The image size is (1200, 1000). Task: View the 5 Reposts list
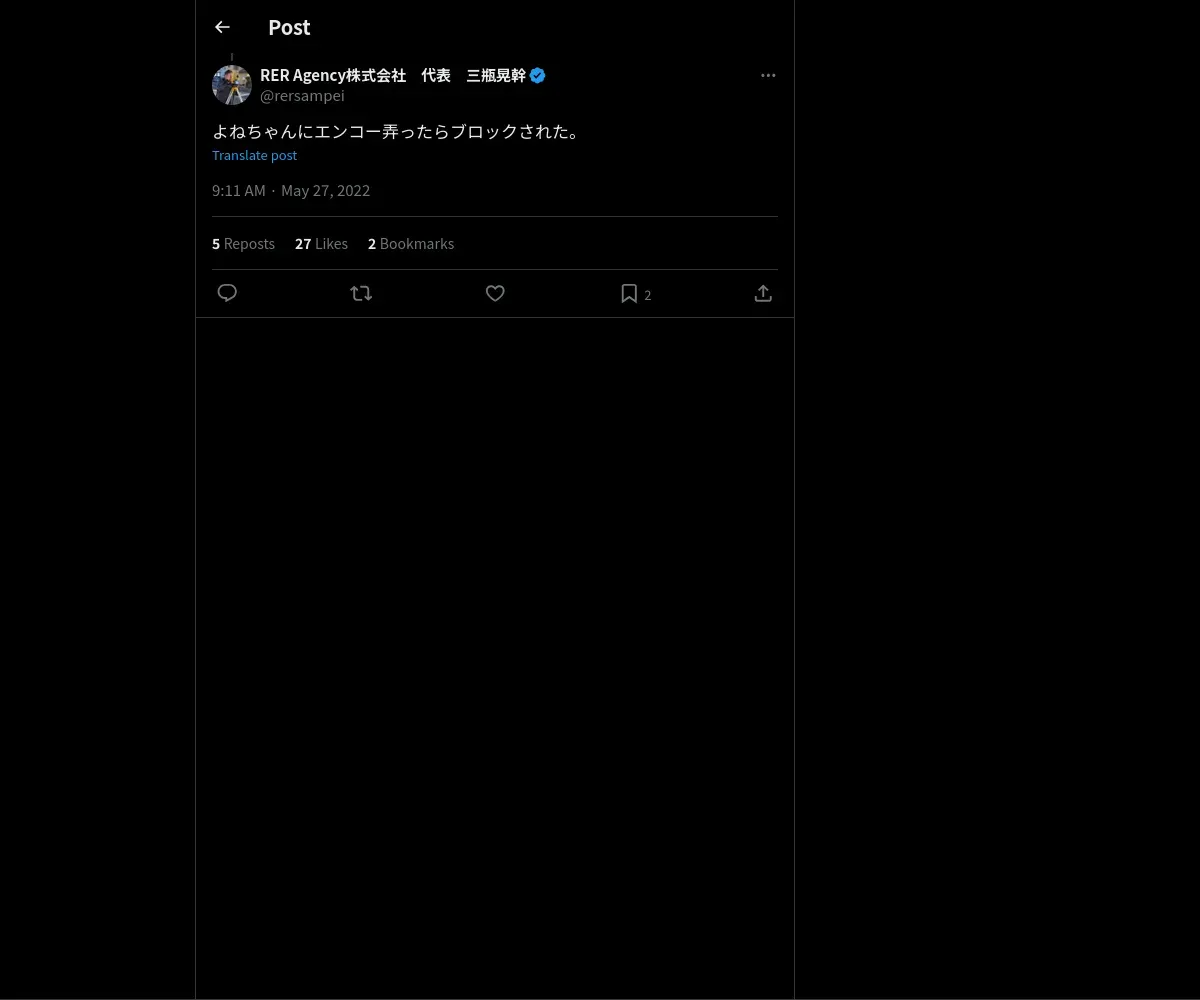pos(243,243)
